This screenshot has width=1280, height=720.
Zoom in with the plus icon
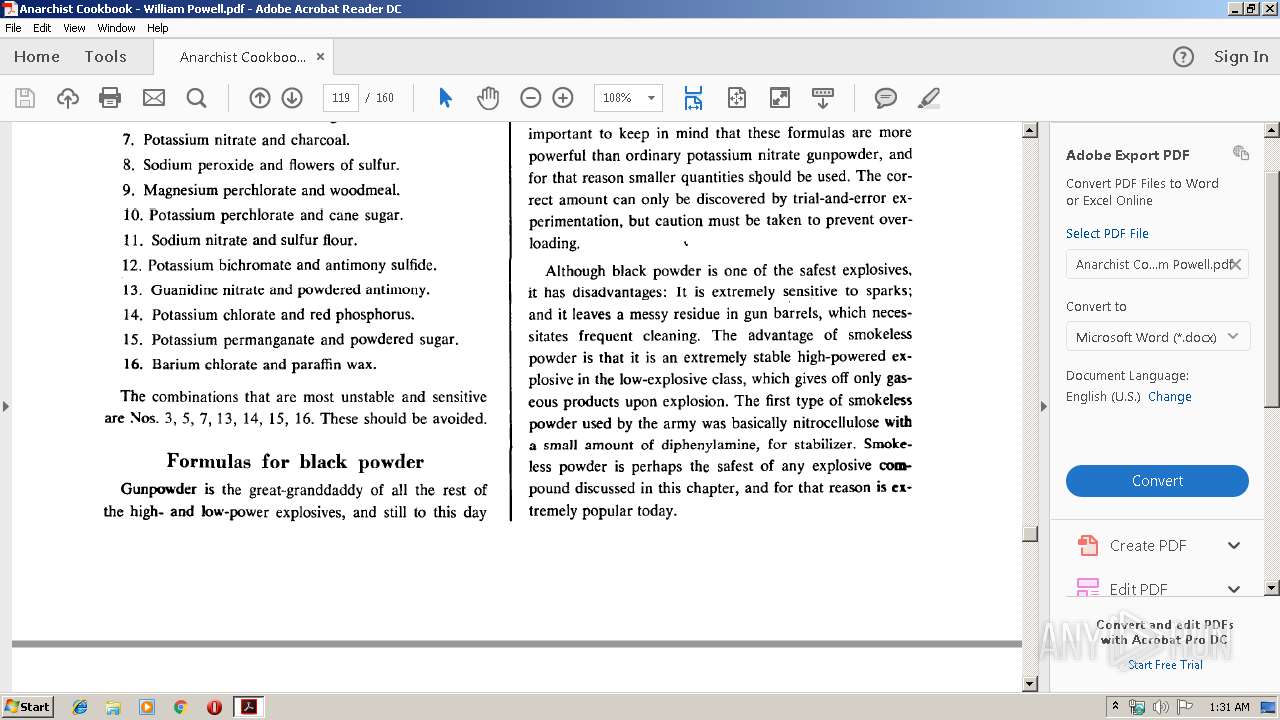coord(563,98)
